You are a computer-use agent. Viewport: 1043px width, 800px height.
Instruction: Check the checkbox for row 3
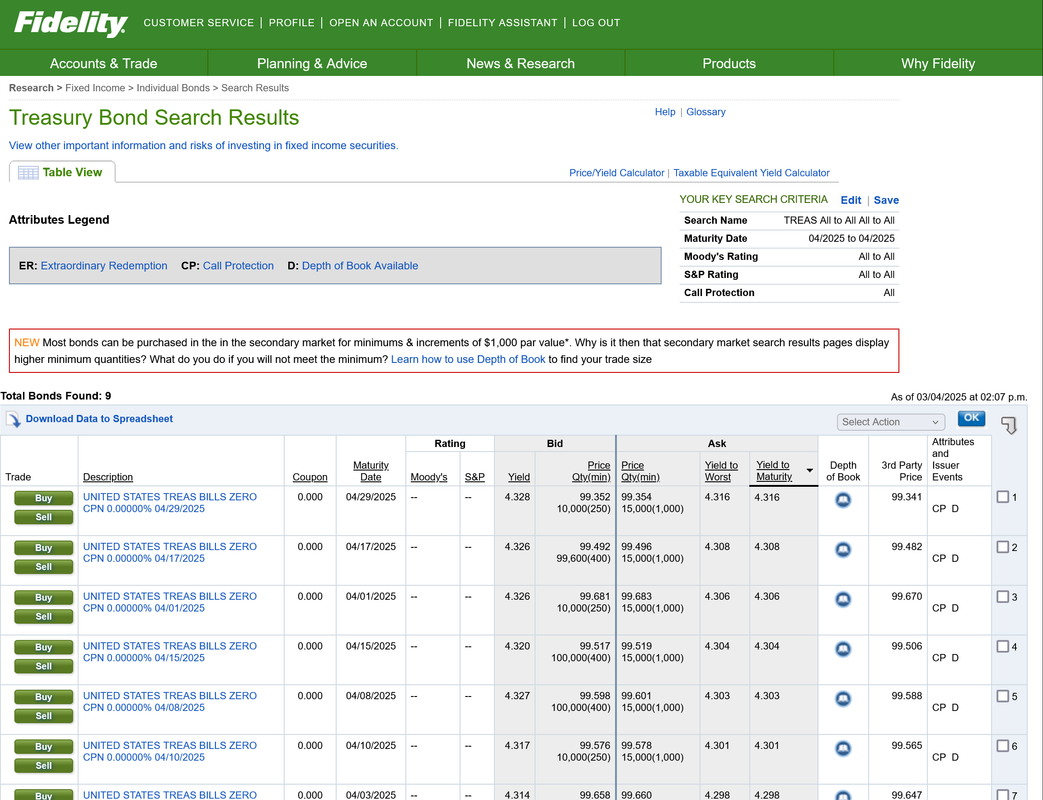pos(1002,597)
